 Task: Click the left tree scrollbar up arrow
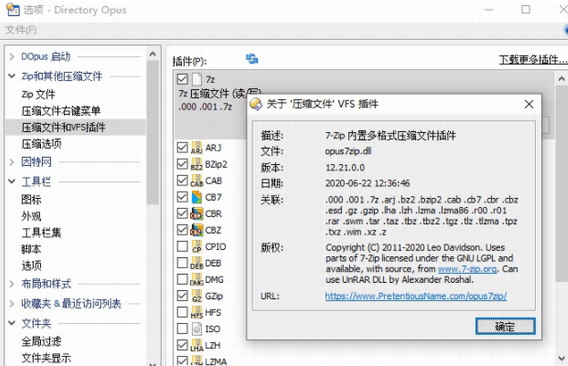coord(153,54)
